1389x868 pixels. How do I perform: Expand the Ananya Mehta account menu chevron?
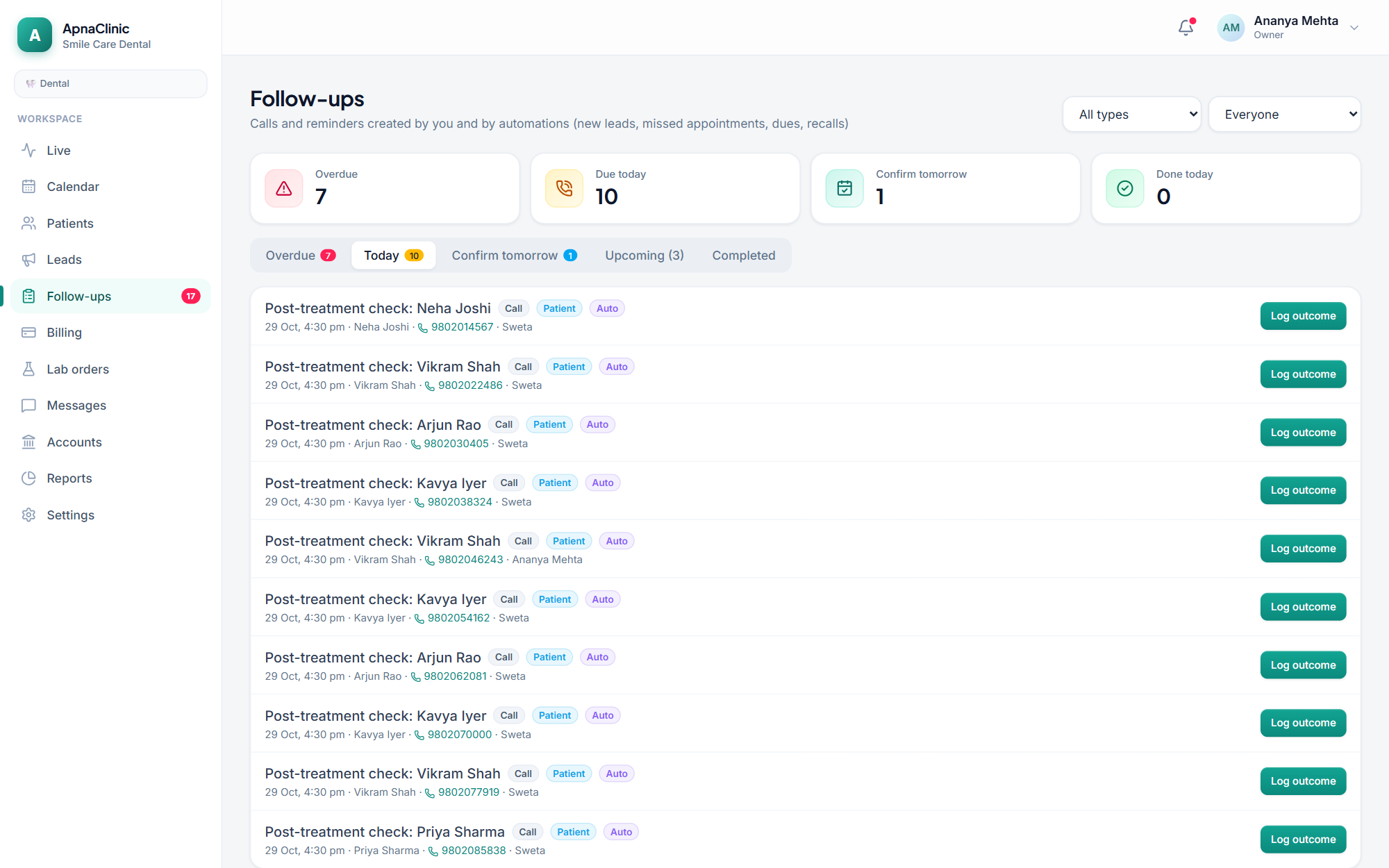coord(1354,28)
